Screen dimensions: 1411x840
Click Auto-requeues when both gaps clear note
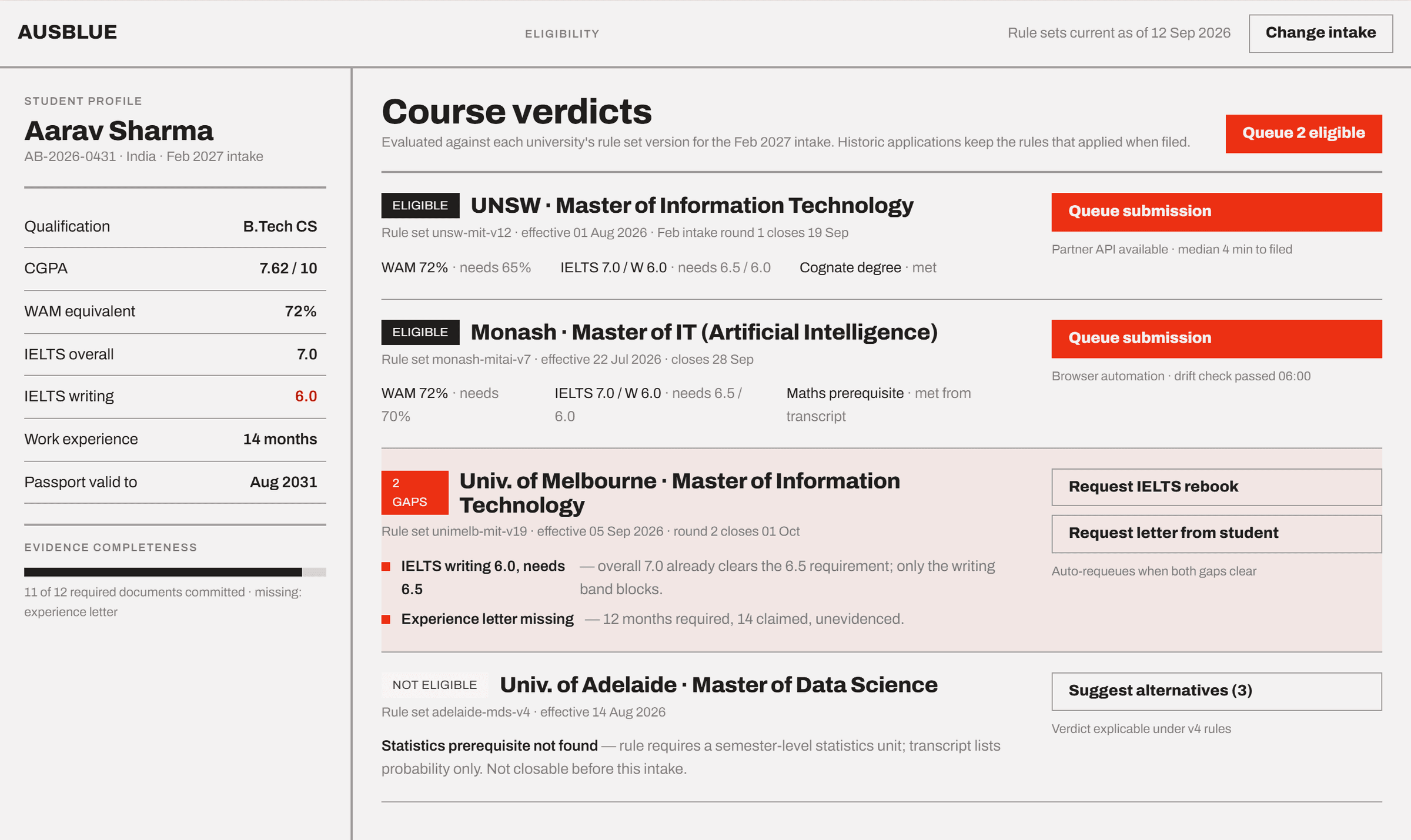click(1153, 572)
